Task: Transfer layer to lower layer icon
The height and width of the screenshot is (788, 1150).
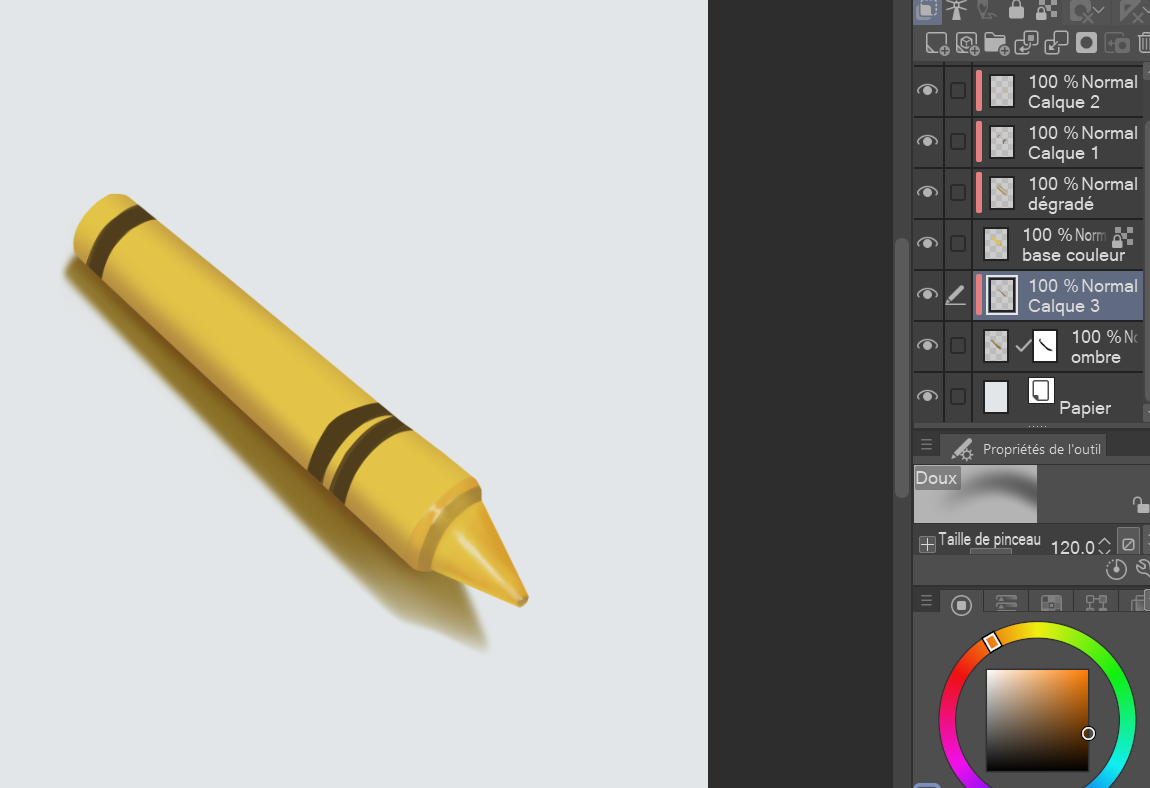Action: (x=1026, y=43)
